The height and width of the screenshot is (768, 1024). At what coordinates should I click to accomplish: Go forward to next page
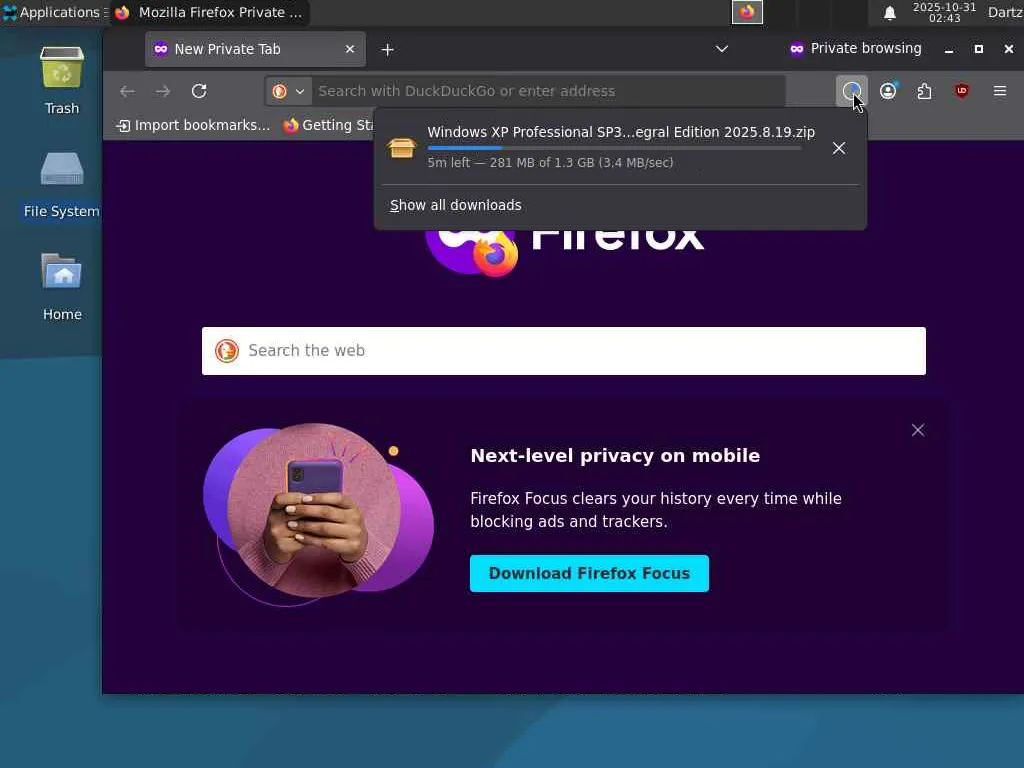tap(163, 91)
